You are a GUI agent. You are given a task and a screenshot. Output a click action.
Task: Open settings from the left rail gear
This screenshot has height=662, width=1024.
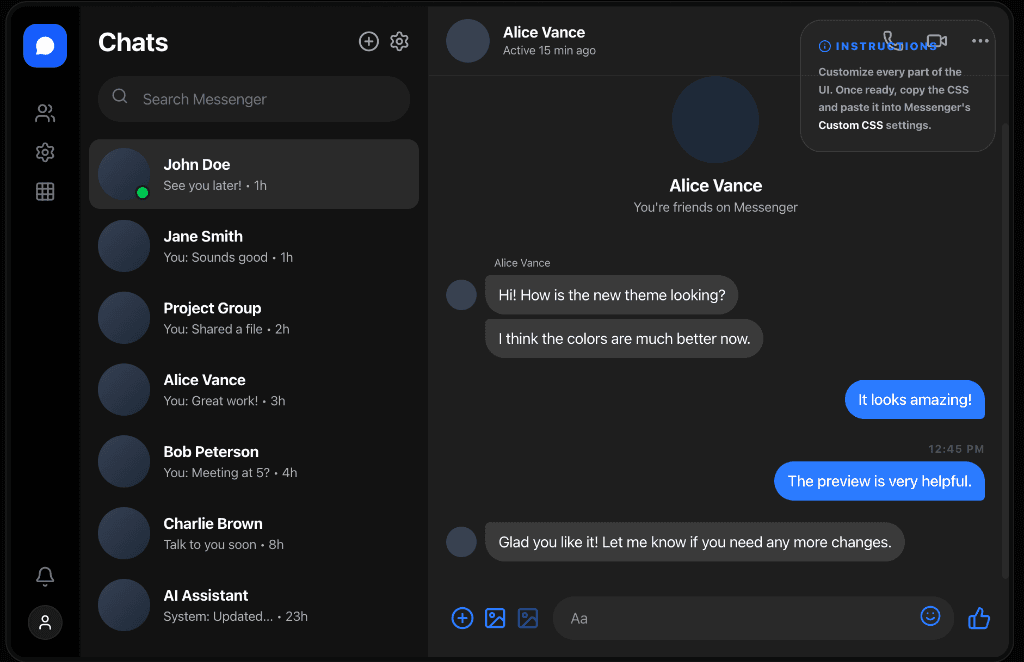44,152
